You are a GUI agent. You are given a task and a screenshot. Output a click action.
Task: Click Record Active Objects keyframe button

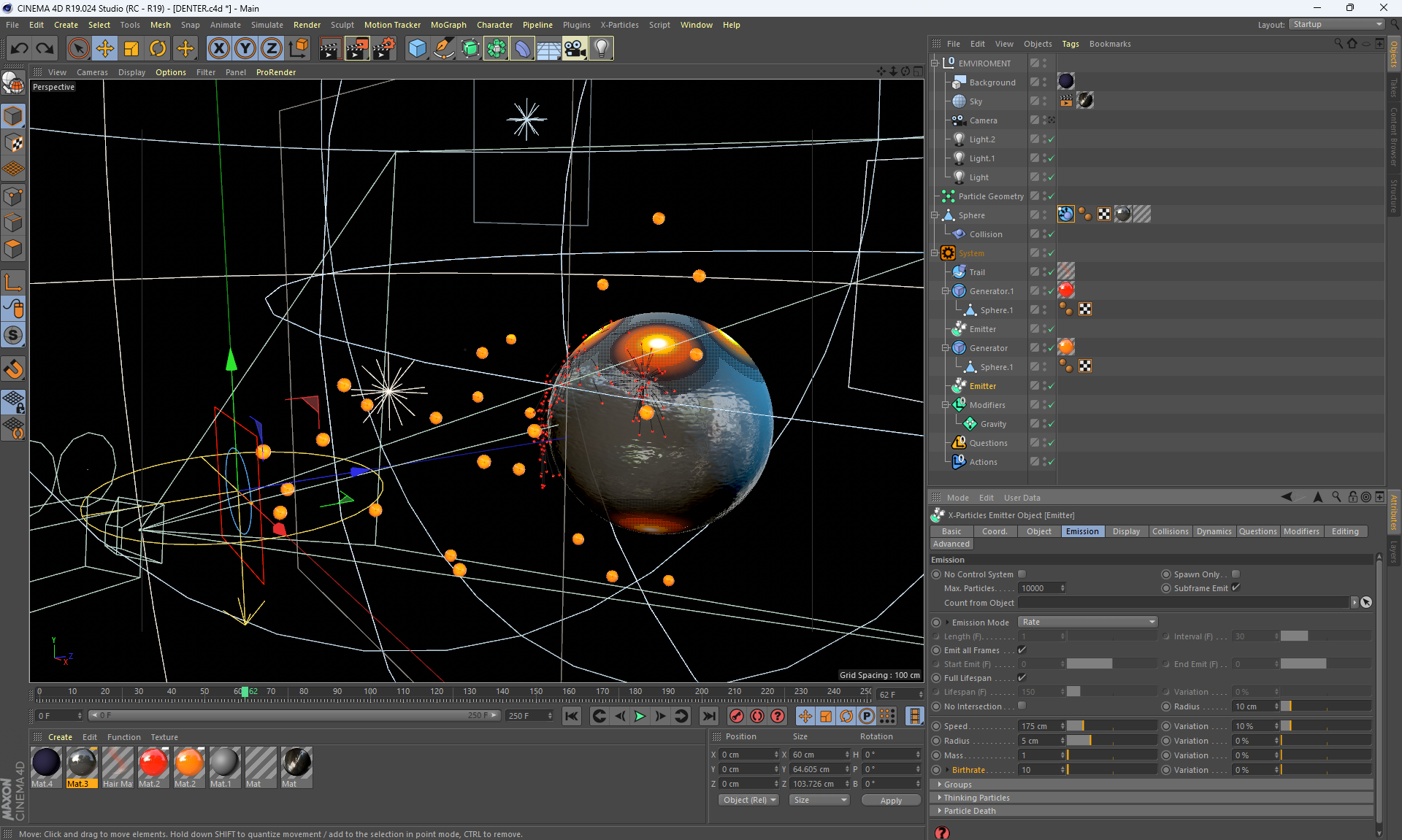736,716
